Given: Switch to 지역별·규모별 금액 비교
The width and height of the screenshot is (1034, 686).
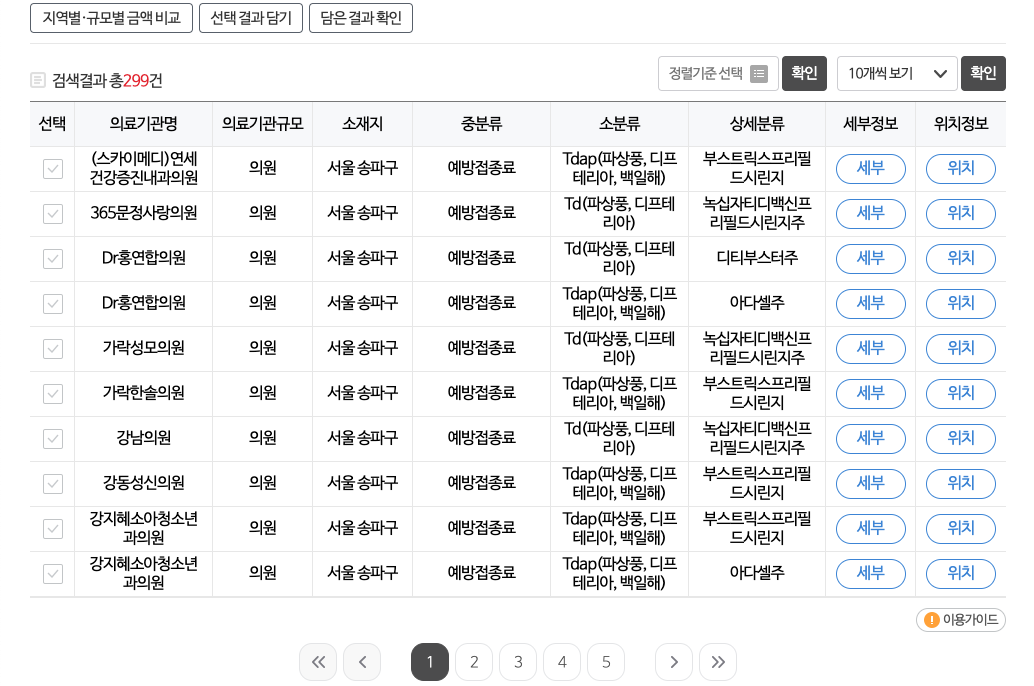Looking at the screenshot, I should (x=111, y=17).
